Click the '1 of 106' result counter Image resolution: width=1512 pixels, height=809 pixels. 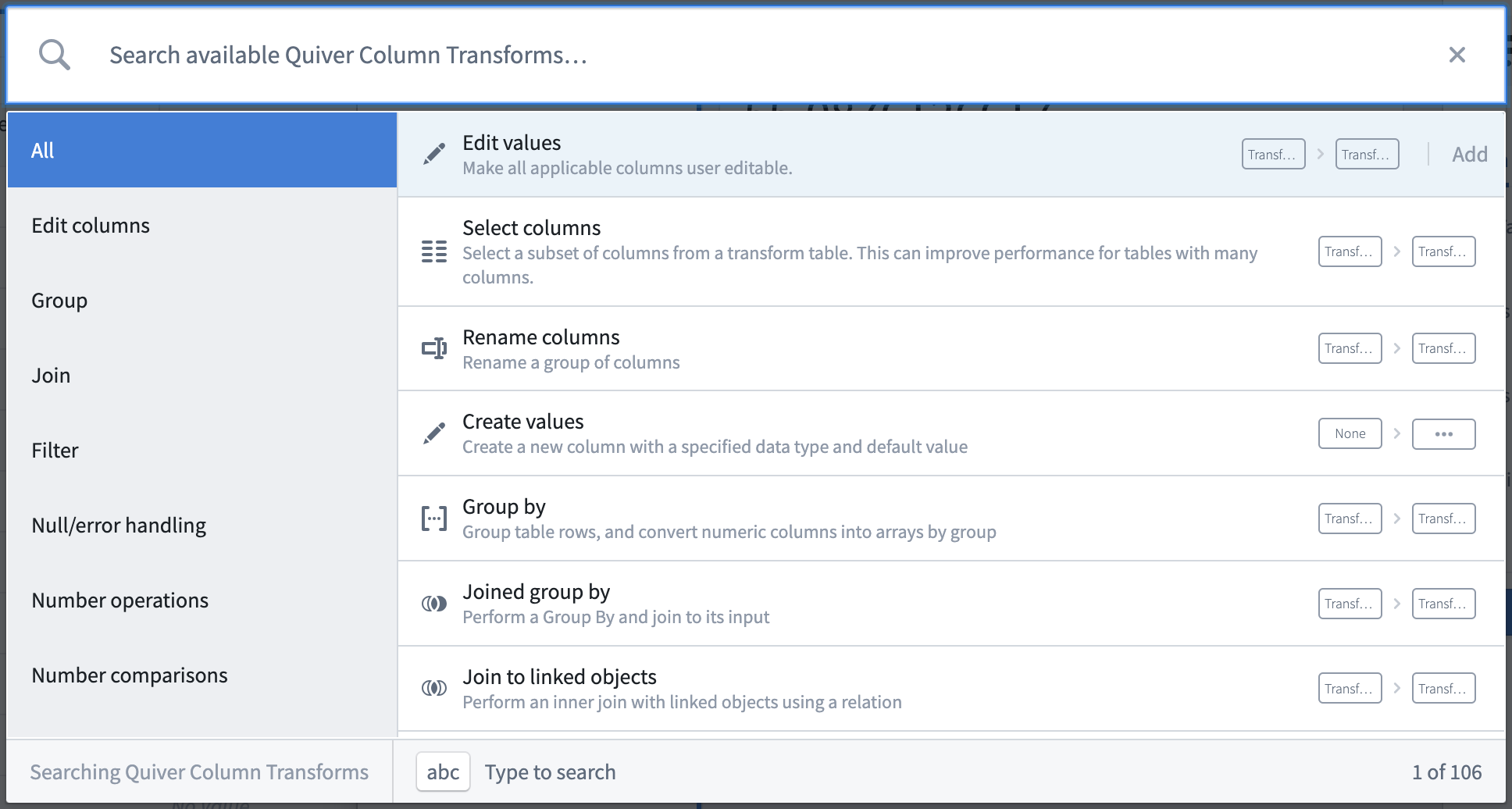[1446, 772]
